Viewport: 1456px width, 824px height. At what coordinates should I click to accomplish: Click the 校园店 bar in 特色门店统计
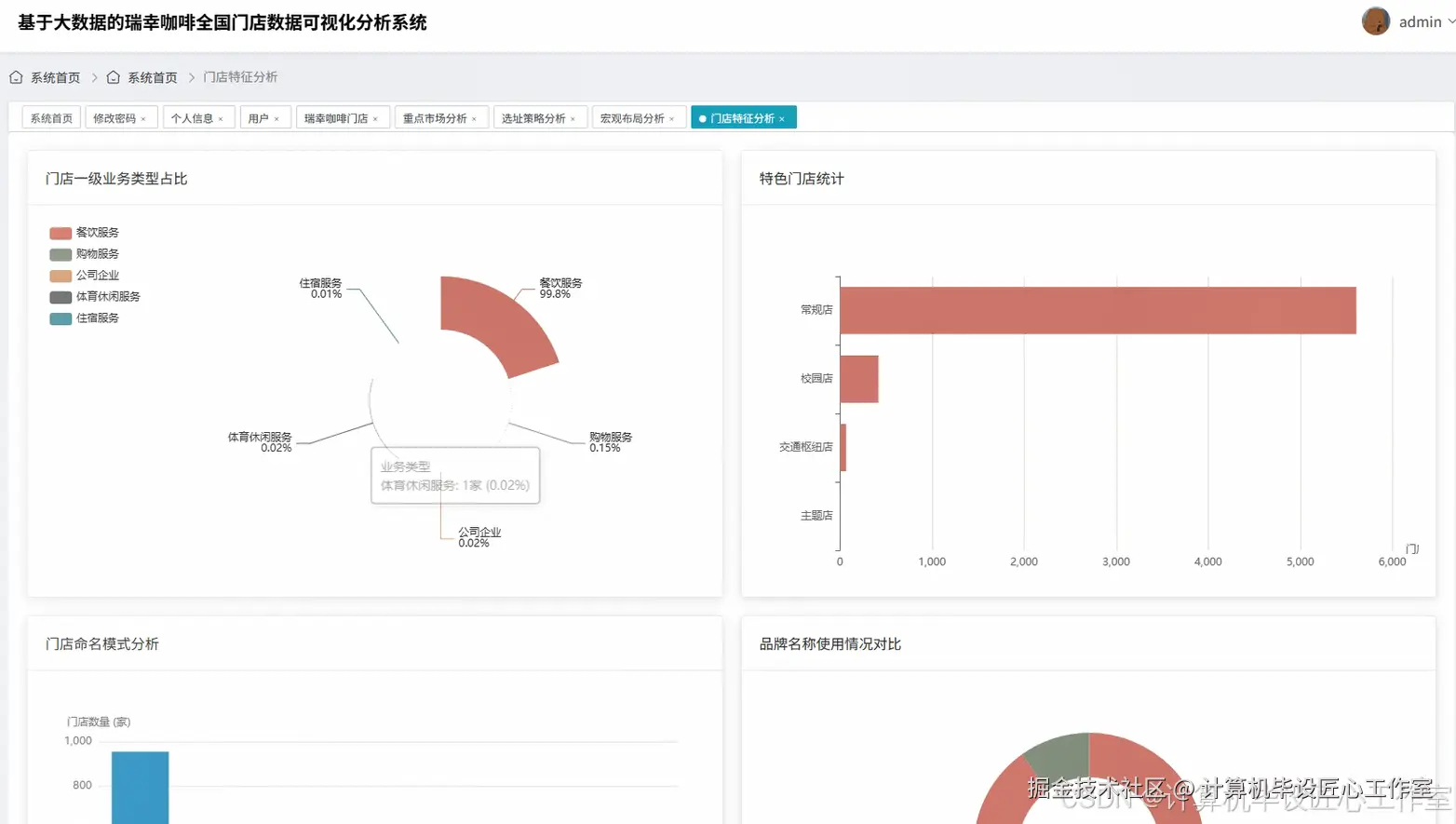pyautogui.click(x=859, y=379)
